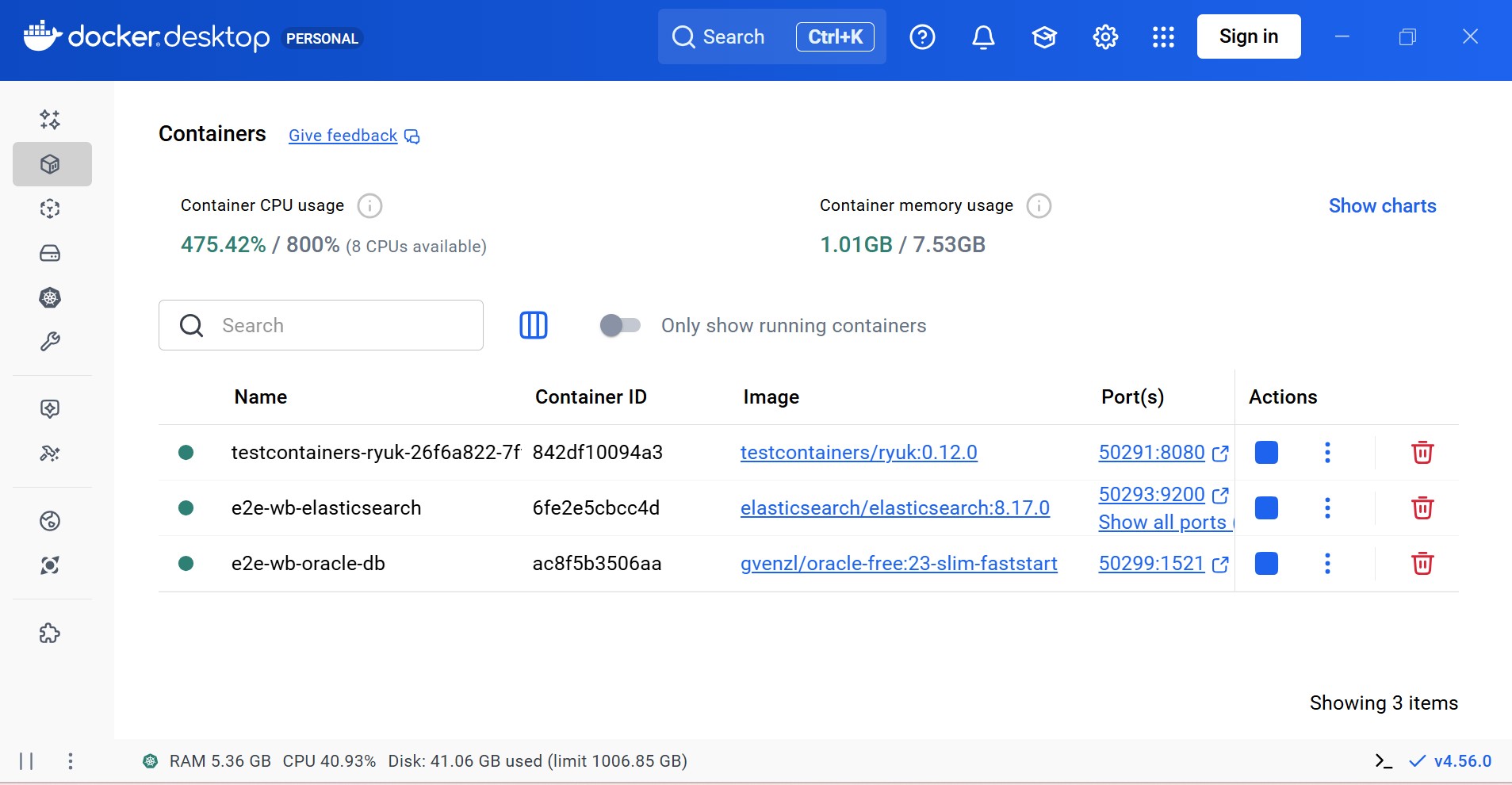Viewport: 1512px width, 785px height.
Task: Open terminal icon in status bar
Action: (1384, 761)
